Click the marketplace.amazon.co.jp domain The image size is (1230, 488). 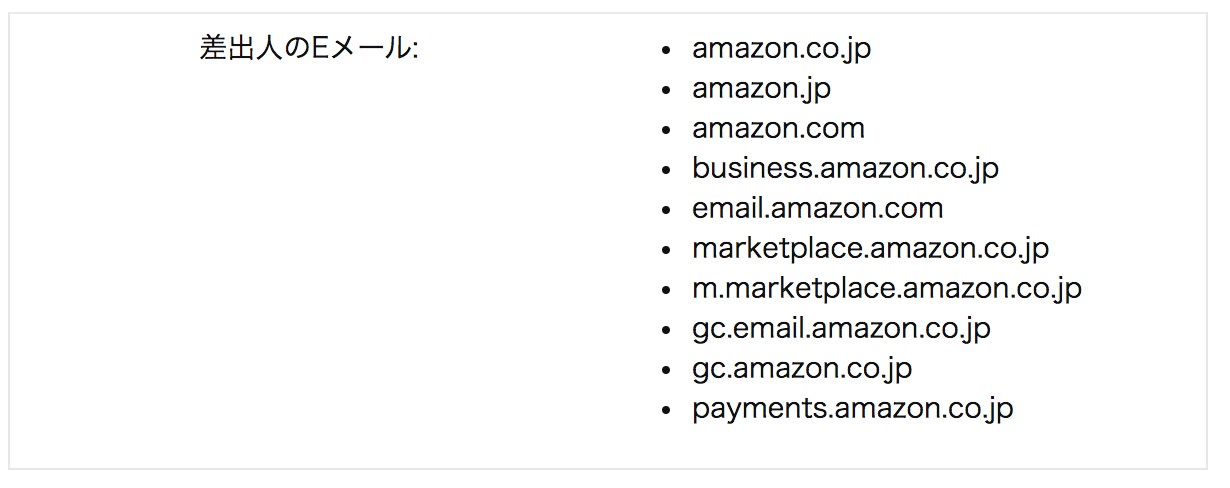(870, 248)
